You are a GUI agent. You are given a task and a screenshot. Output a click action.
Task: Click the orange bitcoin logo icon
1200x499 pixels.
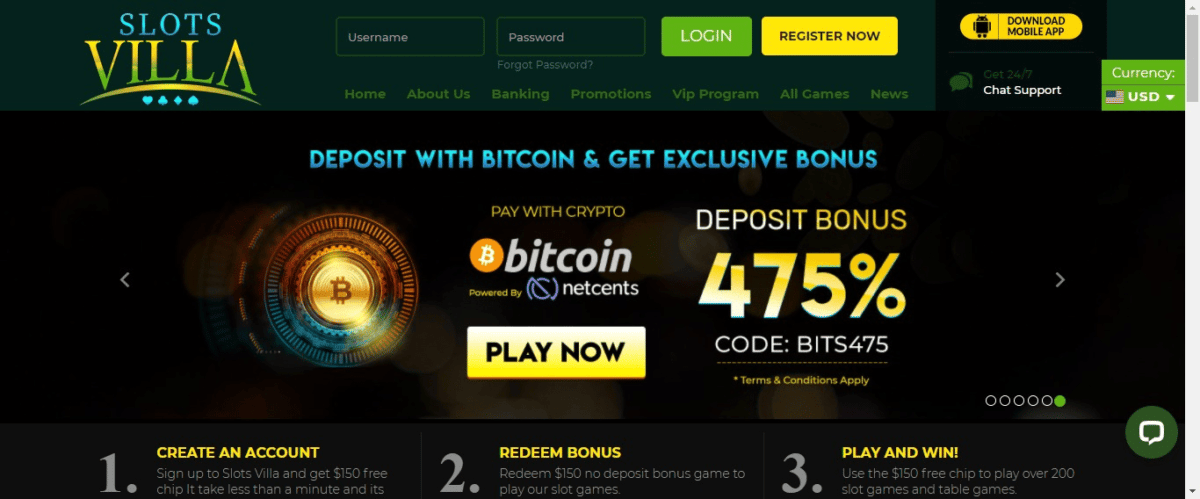486,256
